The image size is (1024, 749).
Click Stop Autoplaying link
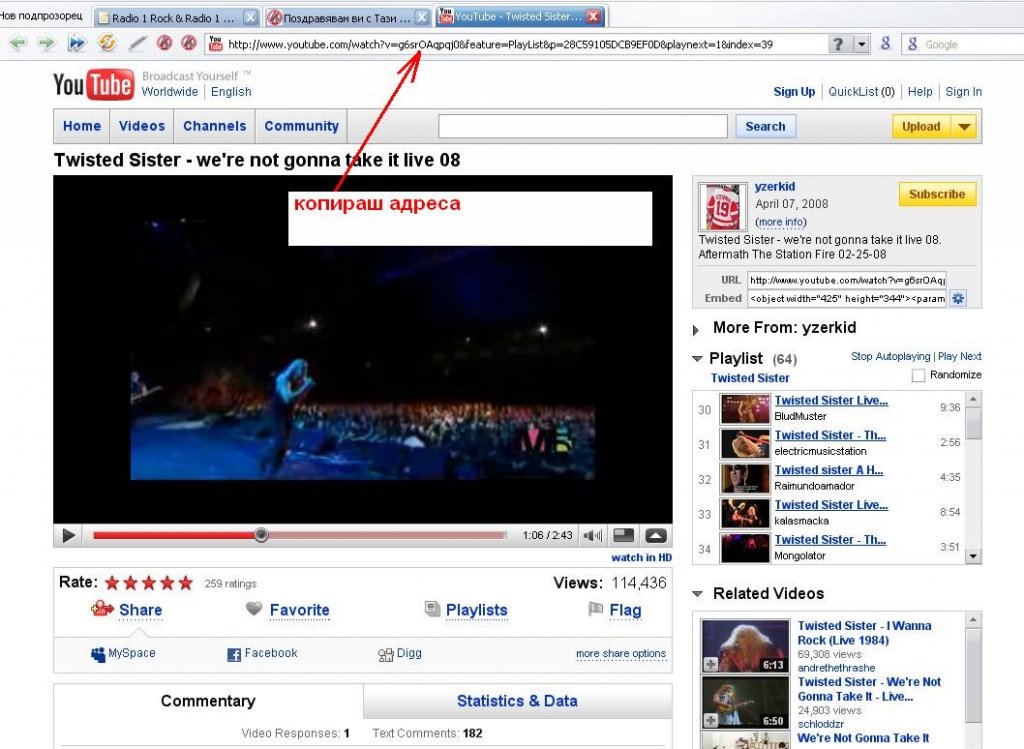click(890, 356)
